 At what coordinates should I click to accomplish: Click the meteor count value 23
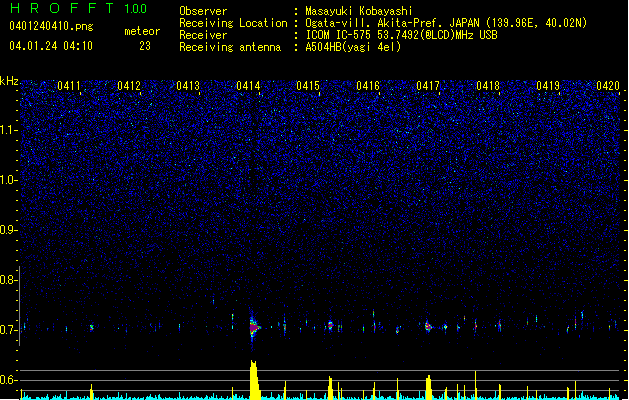click(x=145, y=46)
